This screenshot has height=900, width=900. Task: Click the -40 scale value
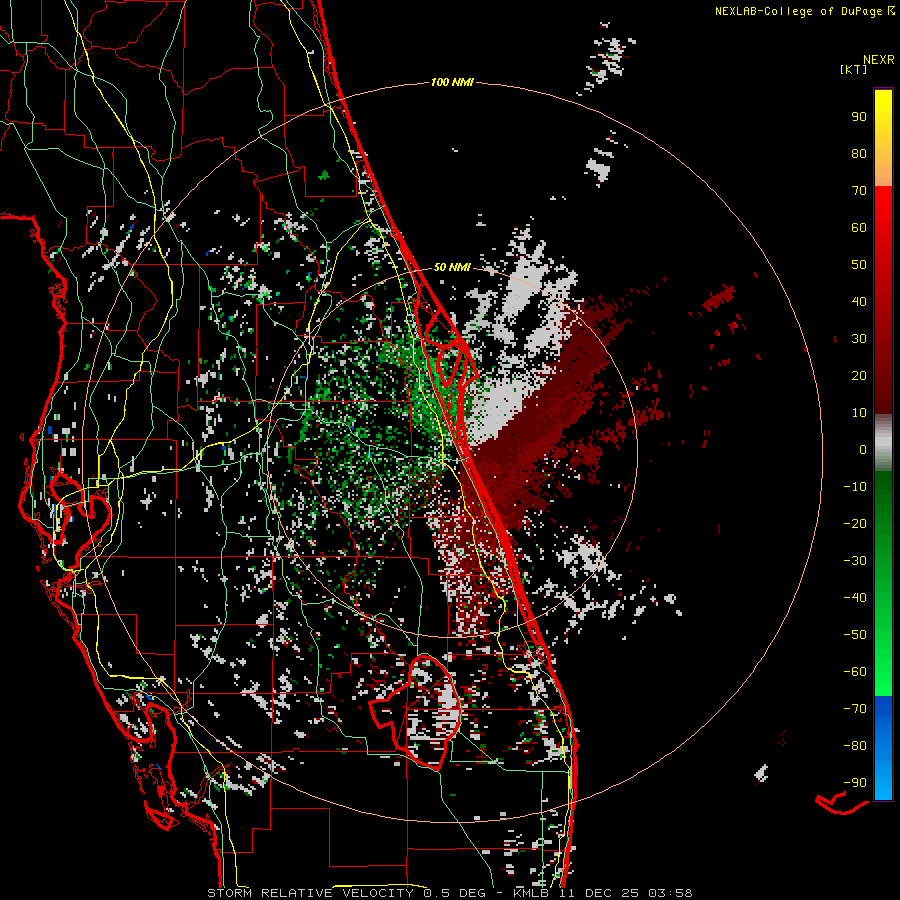(x=855, y=598)
